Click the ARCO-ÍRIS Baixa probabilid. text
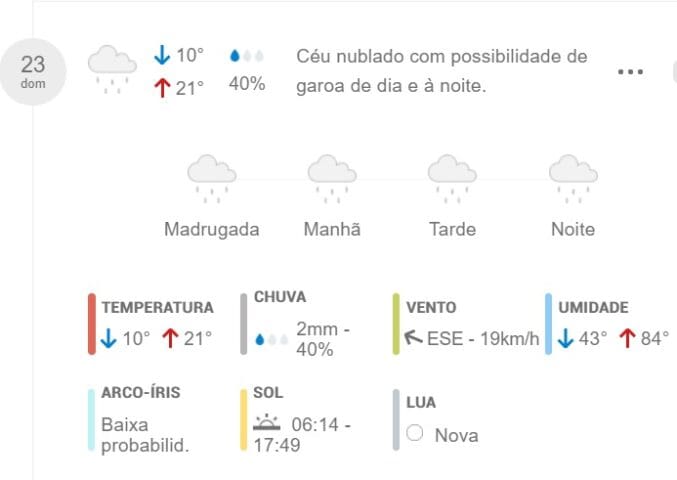677x480 pixels. click(146, 435)
